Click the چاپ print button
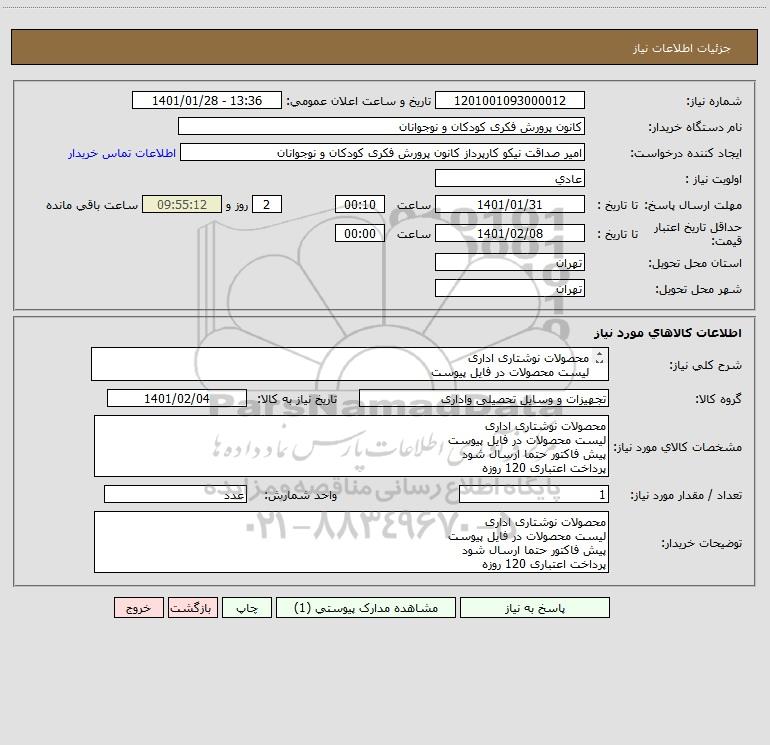The height and width of the screenshot is (745, 770). (247, 607)
